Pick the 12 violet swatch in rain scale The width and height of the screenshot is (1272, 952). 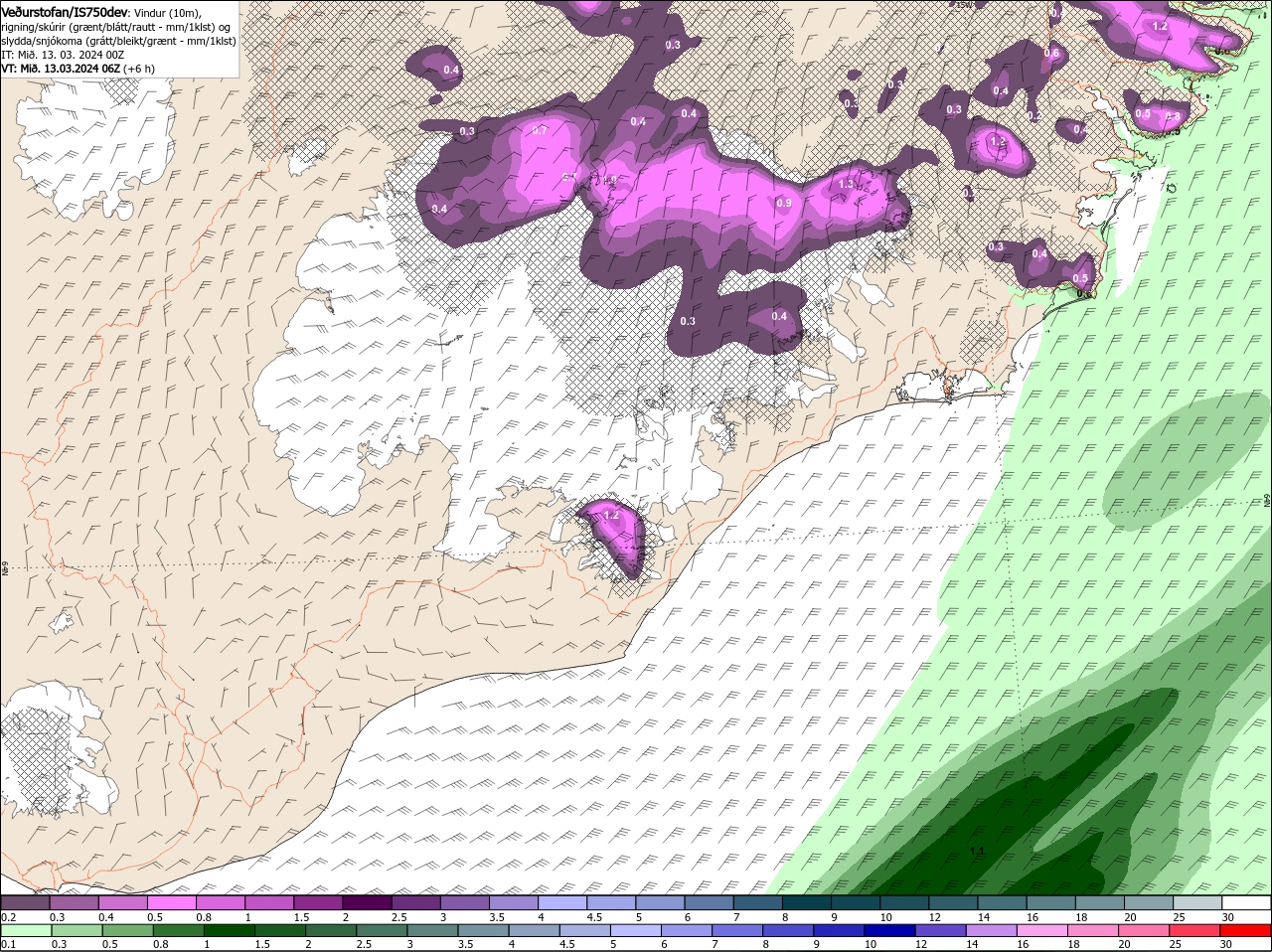click(940, 931)
